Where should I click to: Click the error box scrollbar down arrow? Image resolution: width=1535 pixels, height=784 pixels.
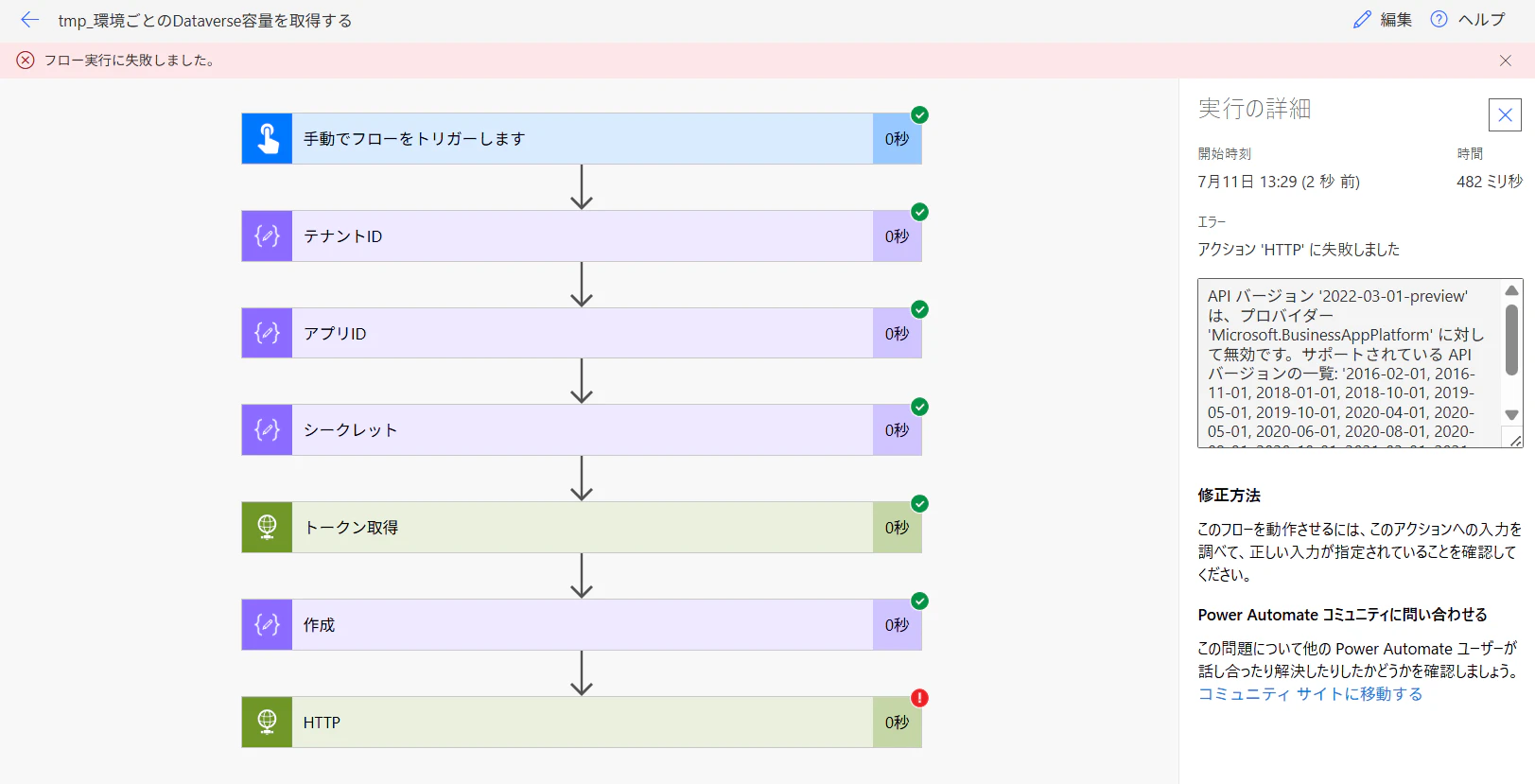[x=1511, y=415]
